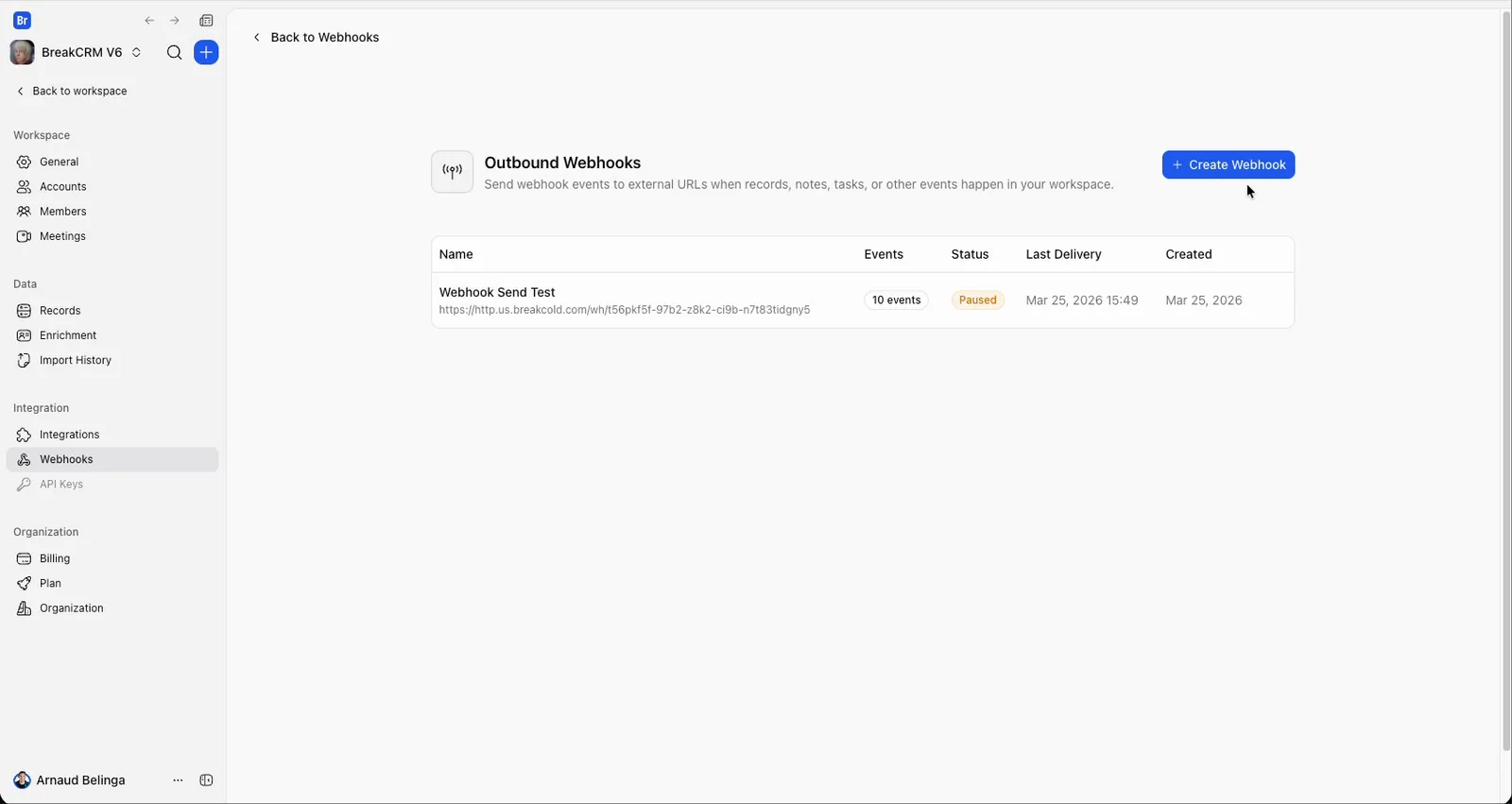Open the search magnifier icon
The width and height of the screenshot is (1512, 804).
pyautogui.click(x=174, y=53)
